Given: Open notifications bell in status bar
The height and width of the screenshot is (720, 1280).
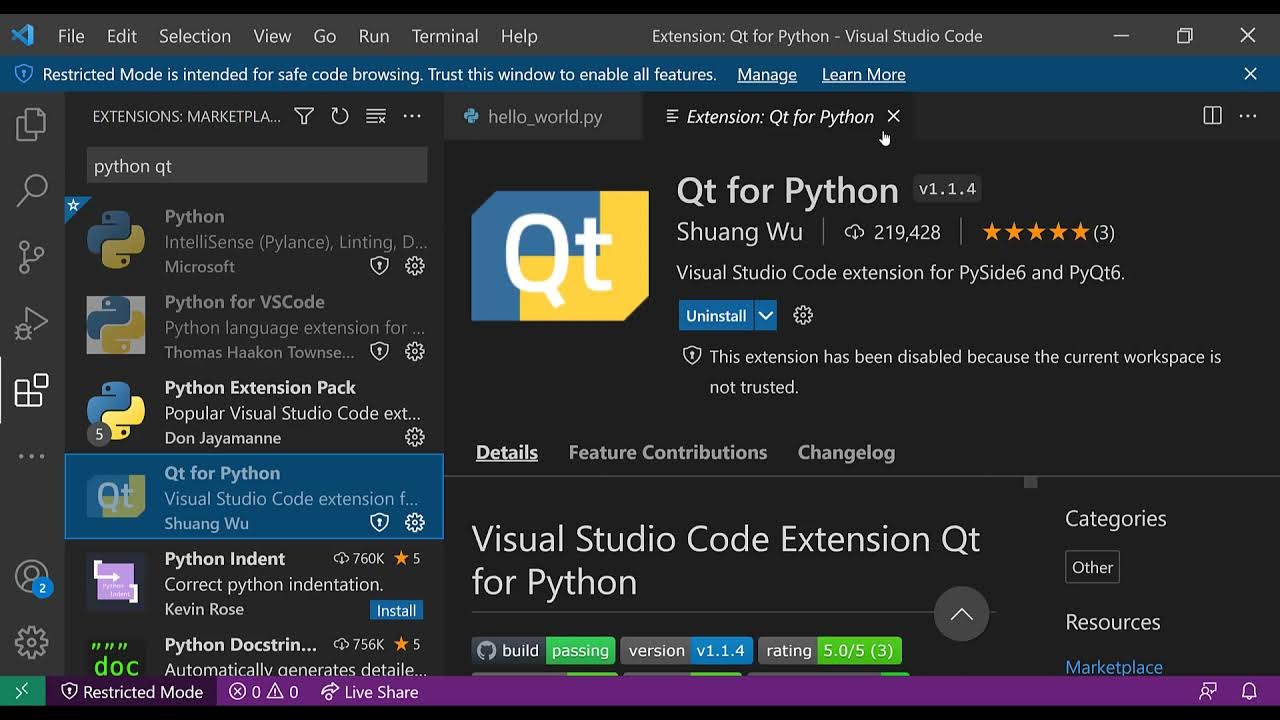Looking at the screenshot, I should [x=1249, y=692].
